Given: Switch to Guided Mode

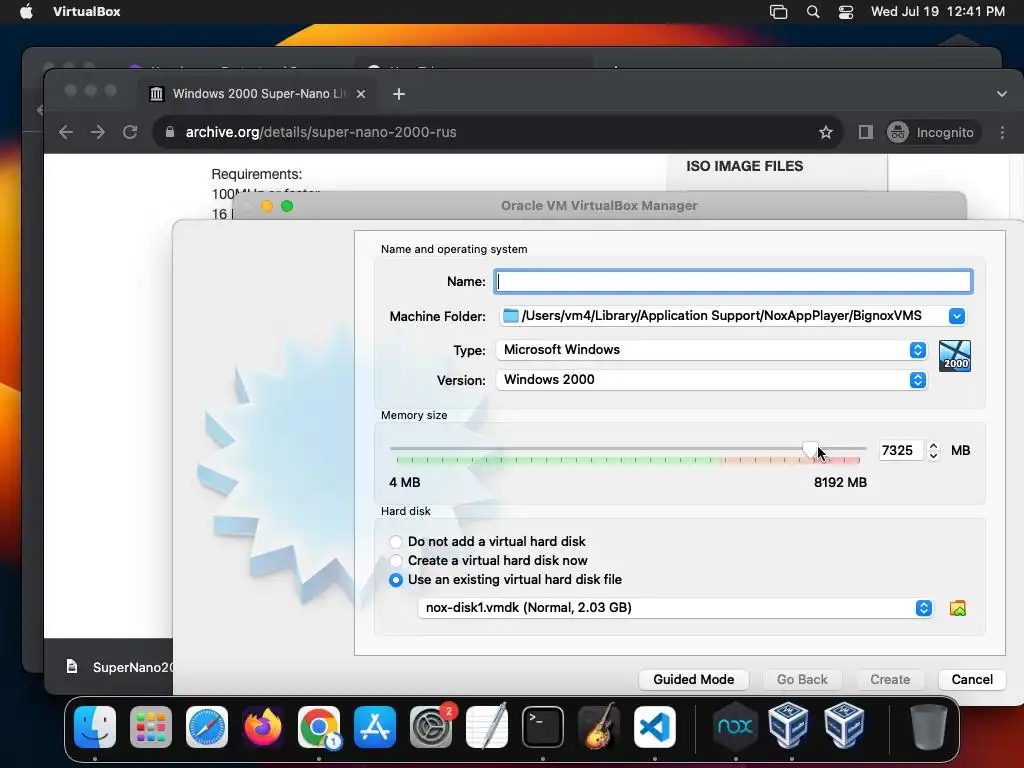Looking at the screenshot, I should point(694,680).
